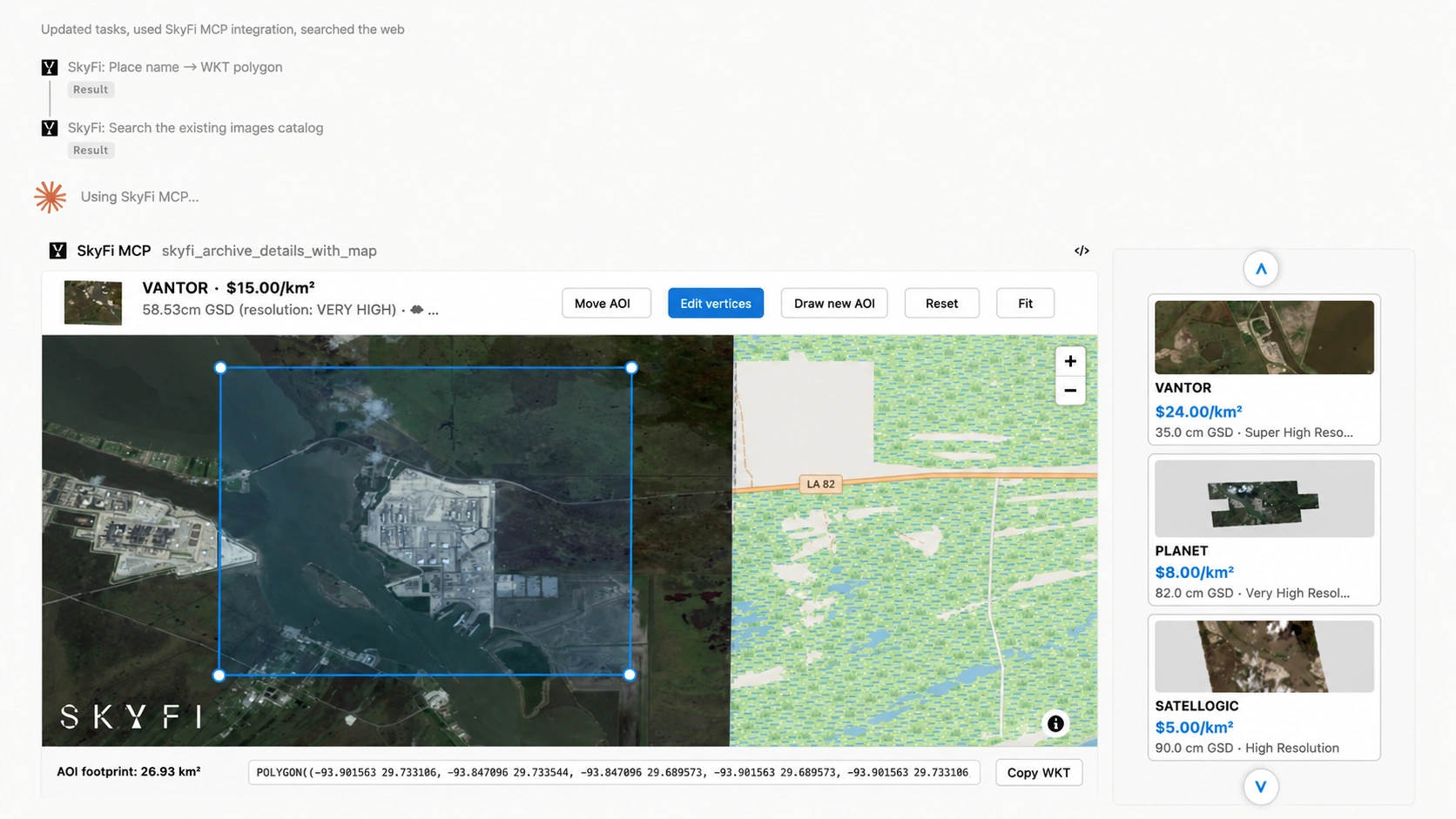
Task: Click 'AOI footprint: 26.93 km²' text
Action: [x=129, y=771]
